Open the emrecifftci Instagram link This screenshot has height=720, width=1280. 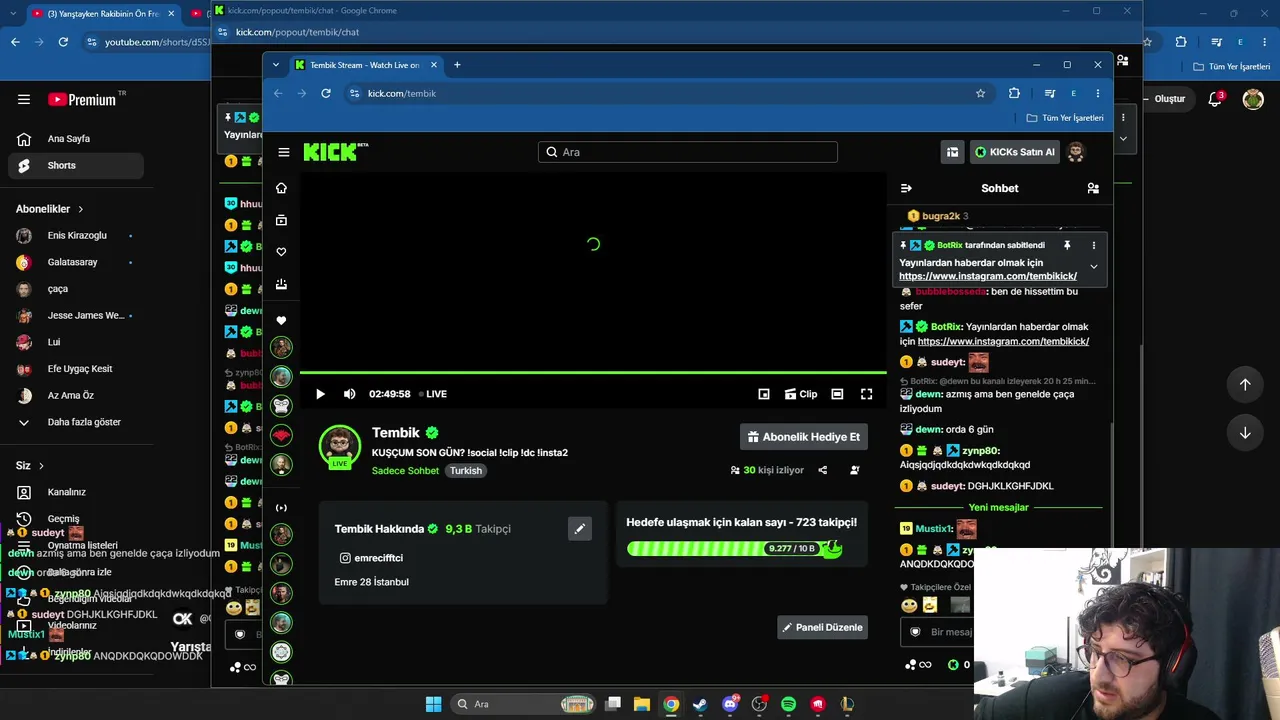(x=371, y=558)
